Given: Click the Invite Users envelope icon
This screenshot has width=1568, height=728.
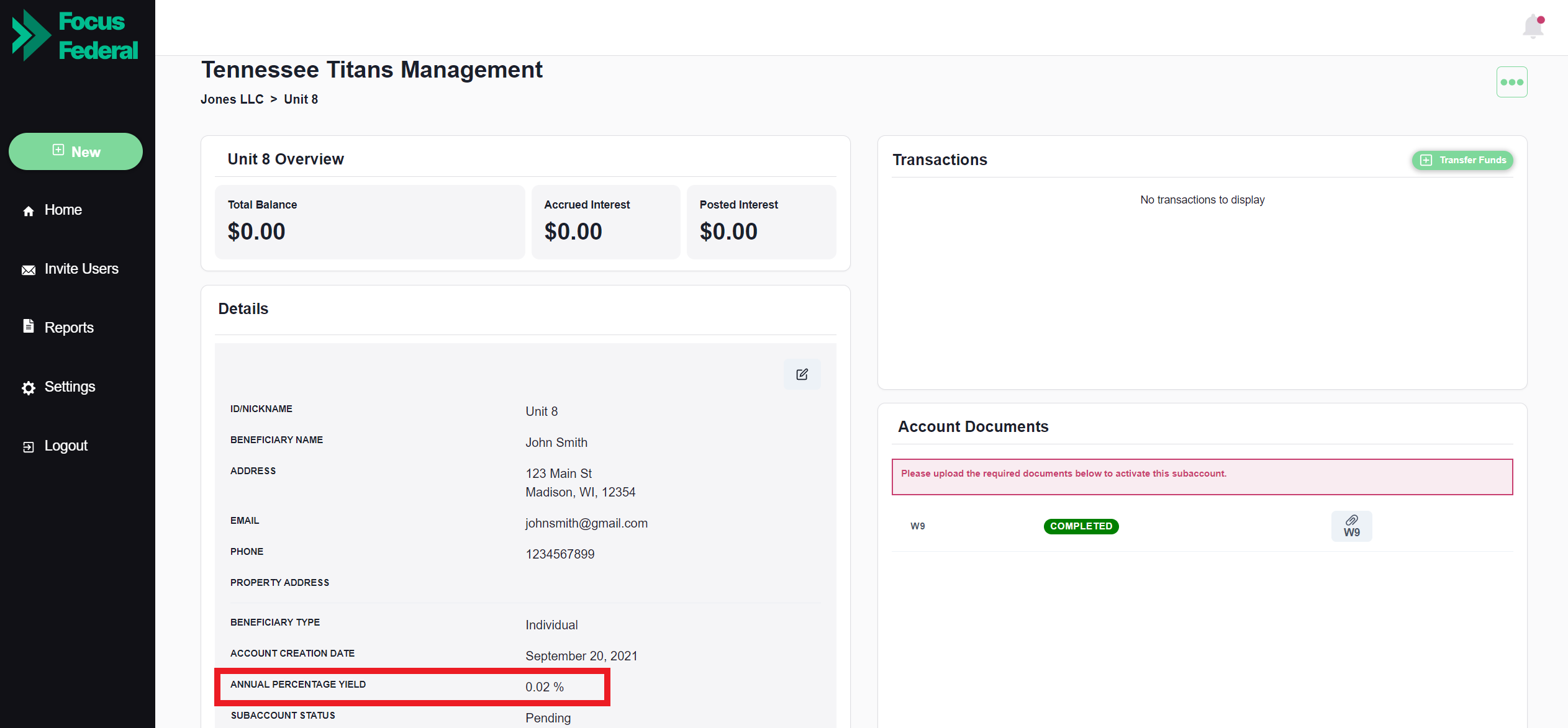Looking at the screenshot, I should coord(29,270).
